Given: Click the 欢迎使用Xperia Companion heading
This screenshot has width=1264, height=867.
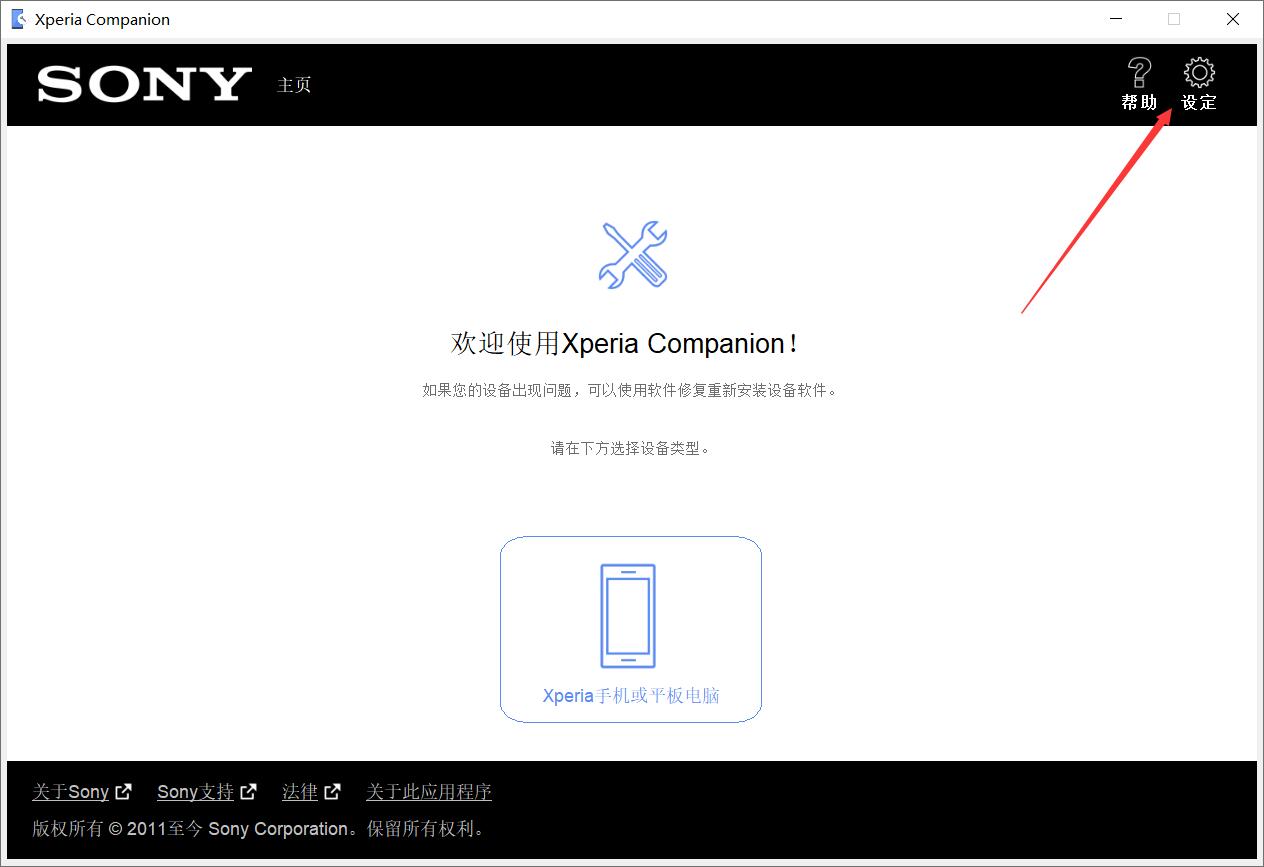Looking at the screenshot, I should click(x=626, y=344).
